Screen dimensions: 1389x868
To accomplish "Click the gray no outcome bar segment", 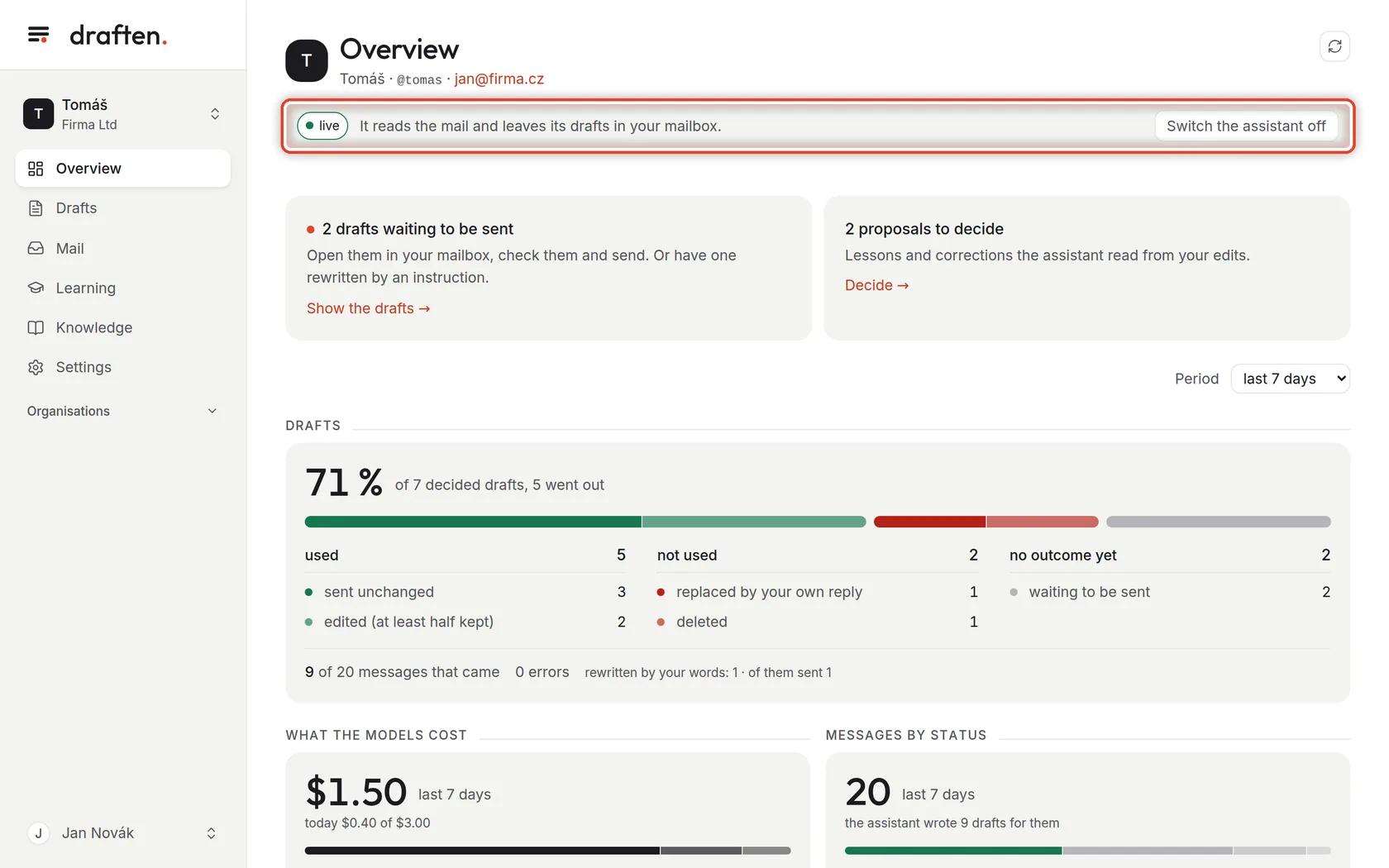I will click(x=1219, y=522).
